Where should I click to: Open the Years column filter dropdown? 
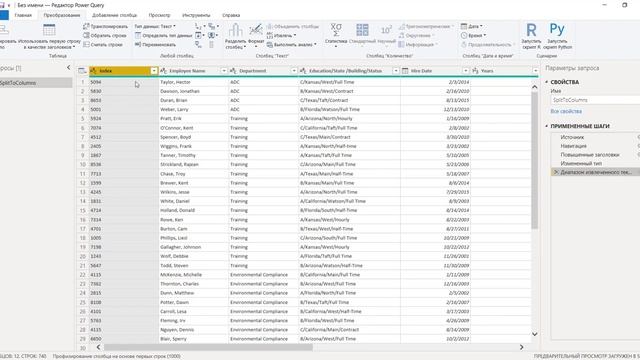(535, 71)
